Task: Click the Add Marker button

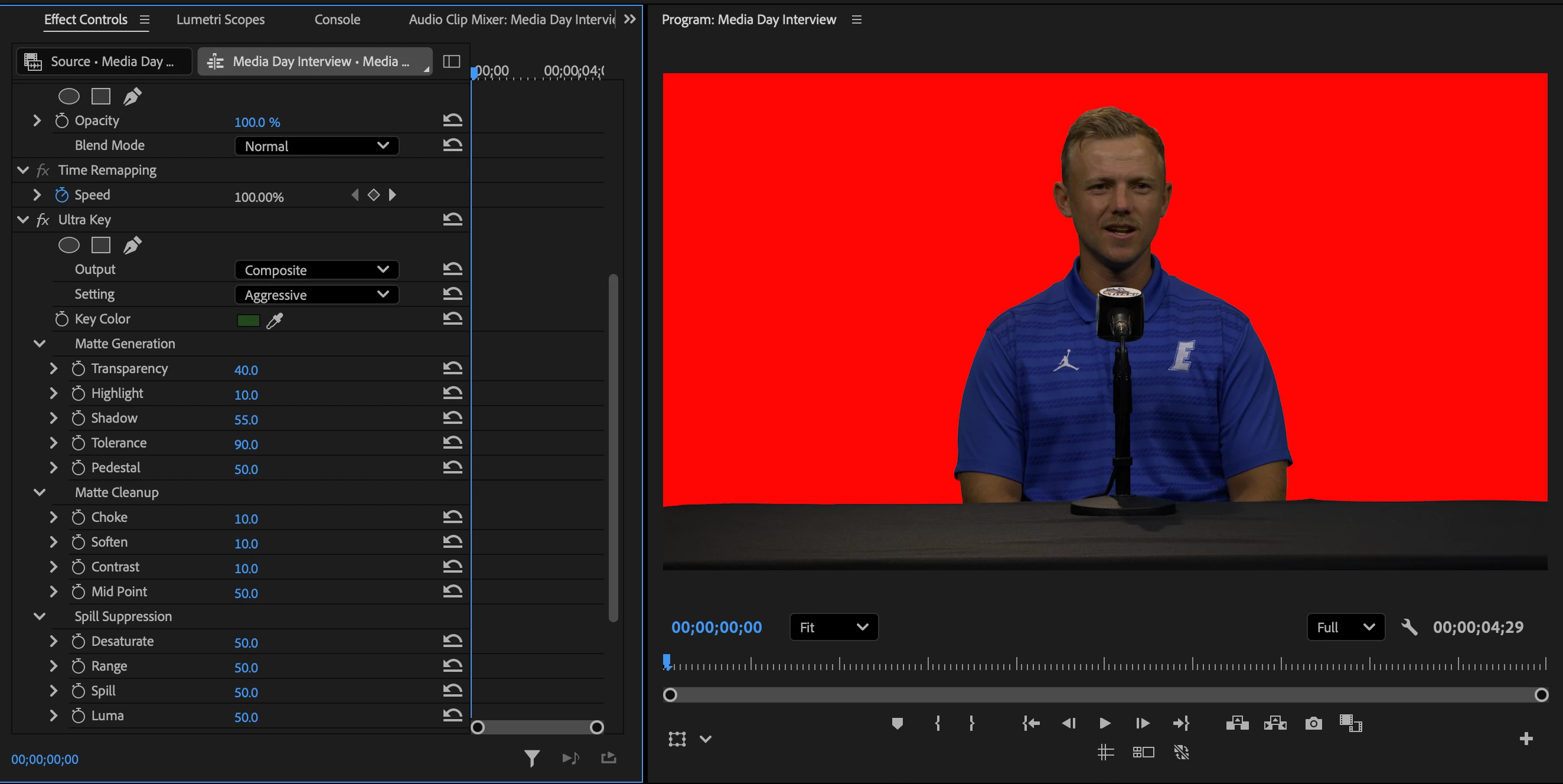Action: click(898, 723)
